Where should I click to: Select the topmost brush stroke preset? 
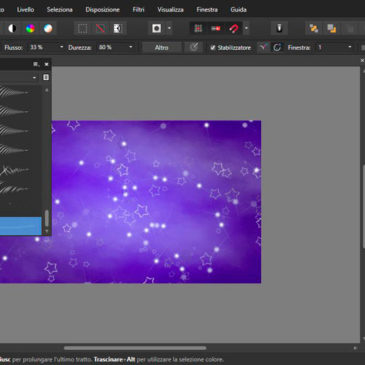(15, 92)
